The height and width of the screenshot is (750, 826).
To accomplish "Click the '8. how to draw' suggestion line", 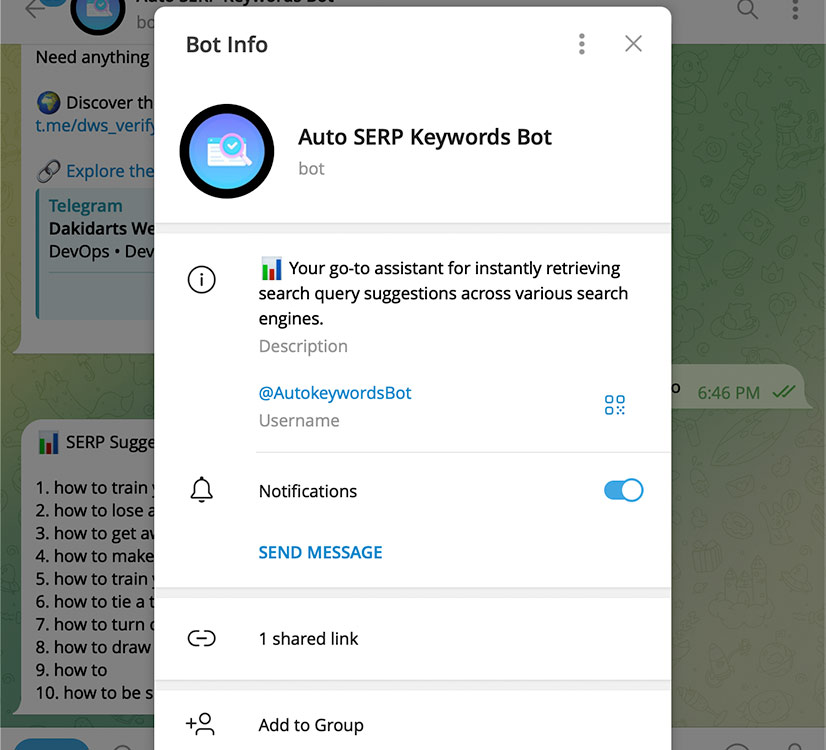I will (x=93, y=647).
